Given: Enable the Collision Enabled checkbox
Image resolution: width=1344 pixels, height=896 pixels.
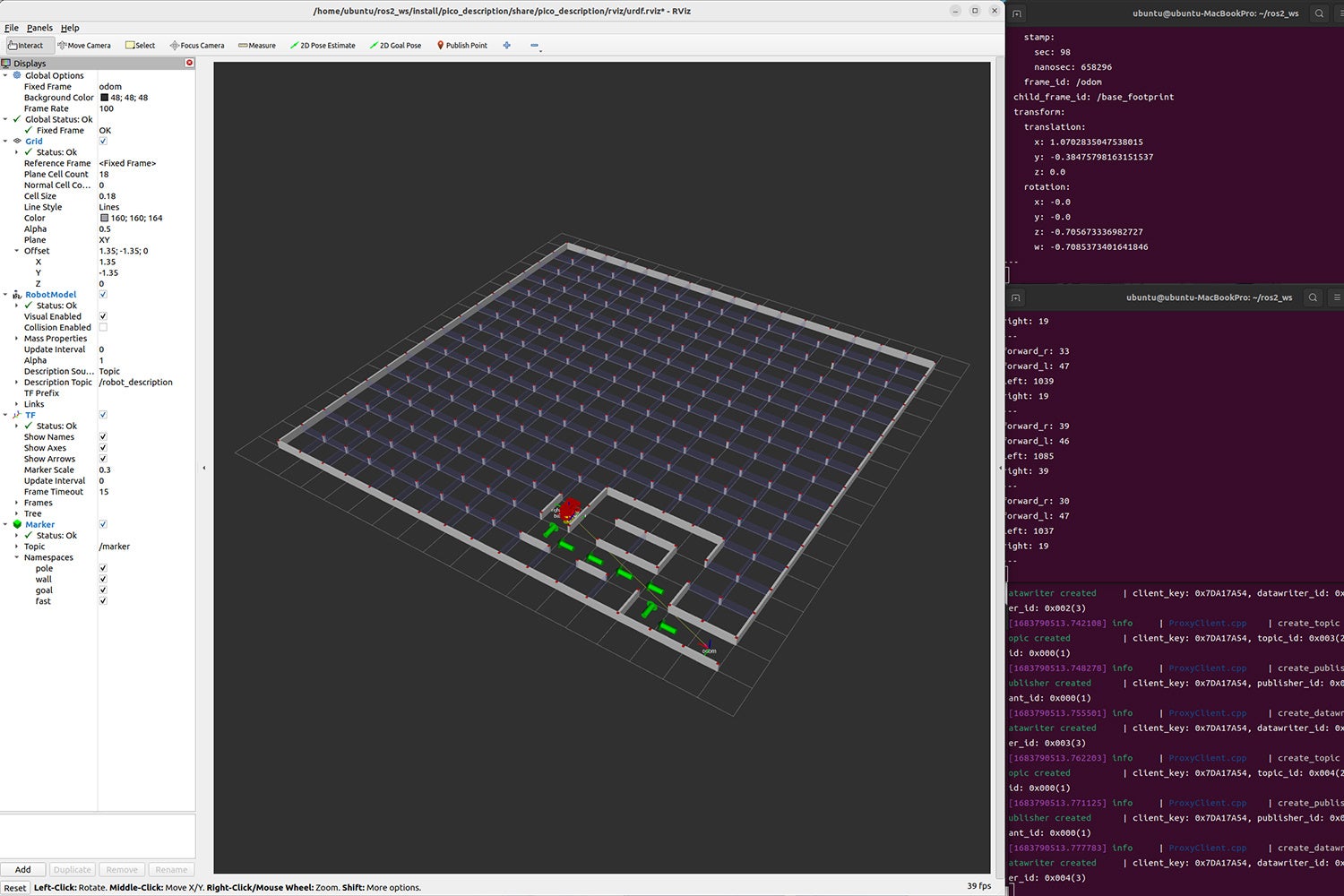Looking at the screenshot, I should 103,328.
